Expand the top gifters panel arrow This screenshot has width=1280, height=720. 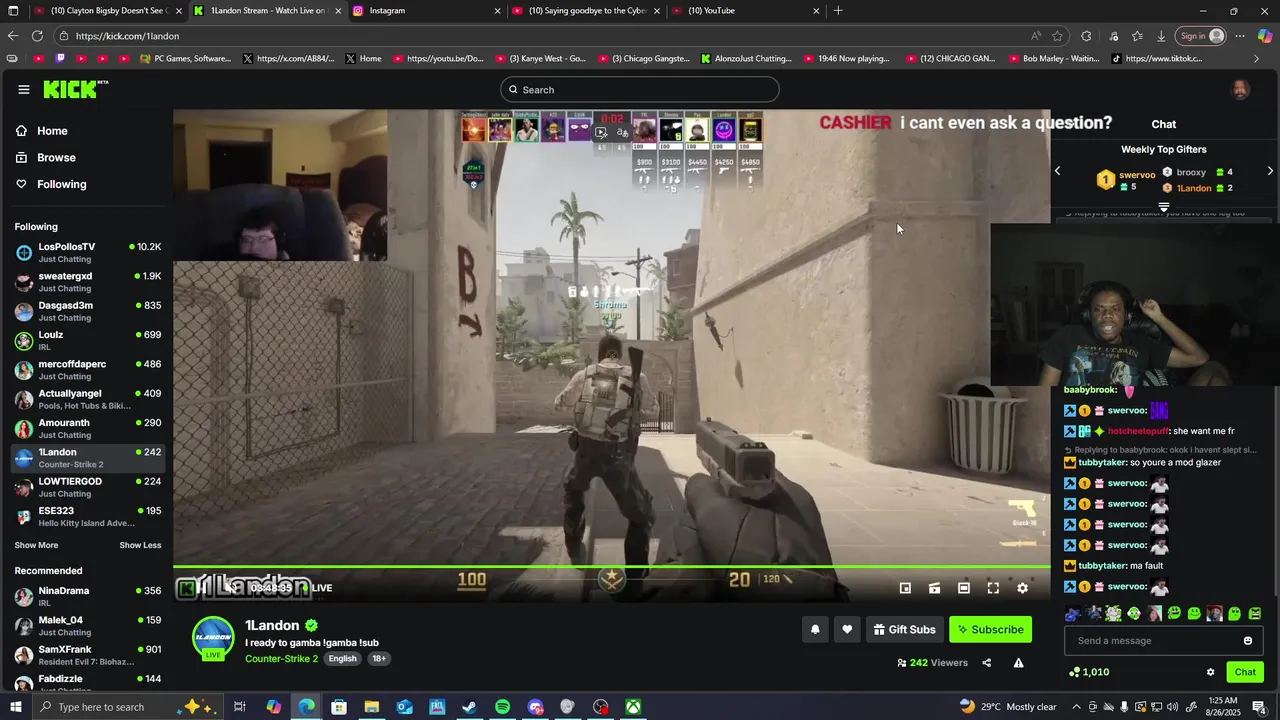coord(1163,207)
